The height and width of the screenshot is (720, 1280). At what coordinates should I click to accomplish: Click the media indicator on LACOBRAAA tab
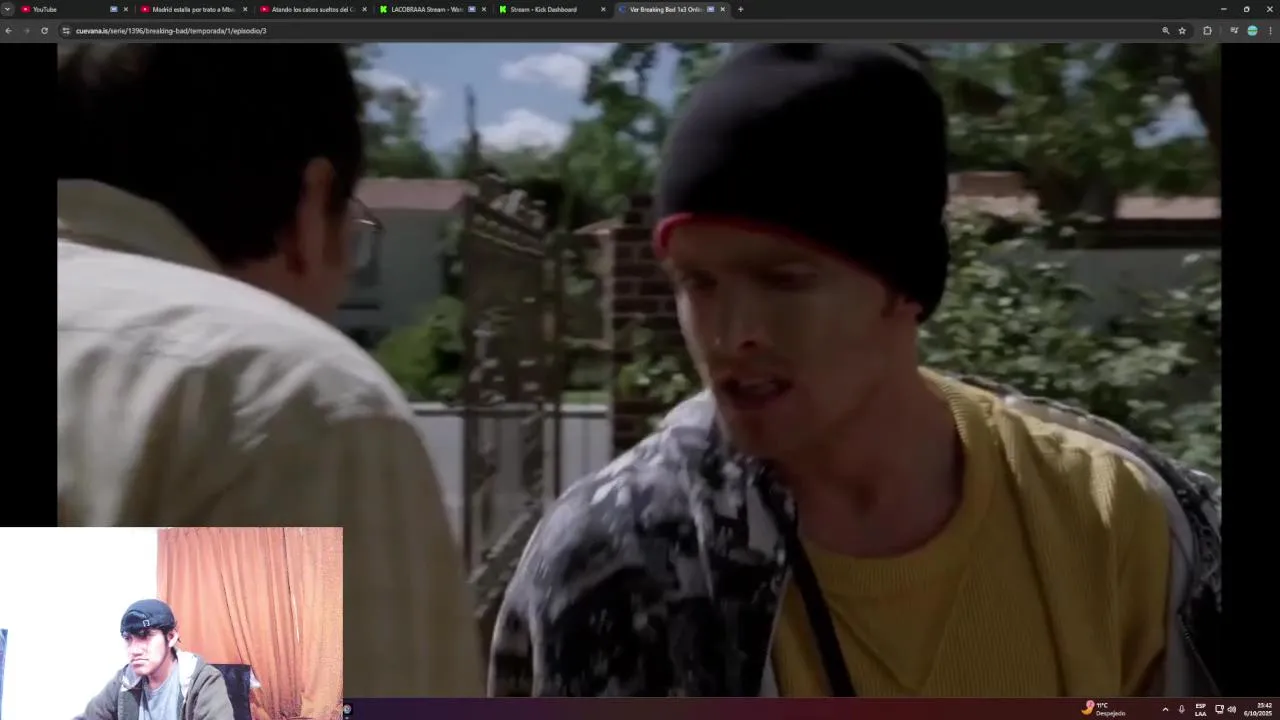point(471,9)
